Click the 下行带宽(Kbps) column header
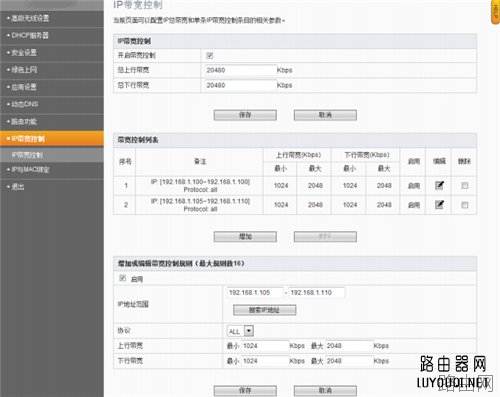Viewport: 500px width, 397px height. [x=367, y=155]
